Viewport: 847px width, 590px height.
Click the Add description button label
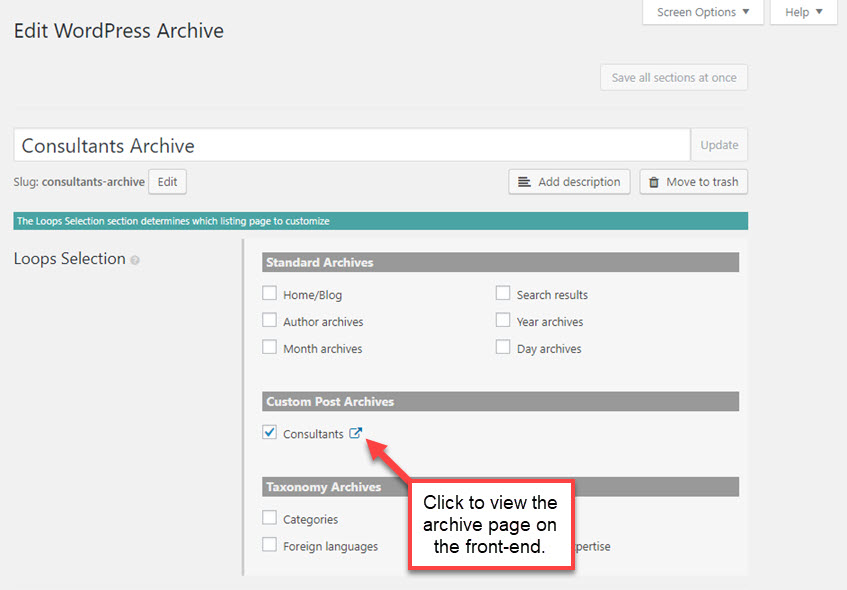[x=579, y=182]
